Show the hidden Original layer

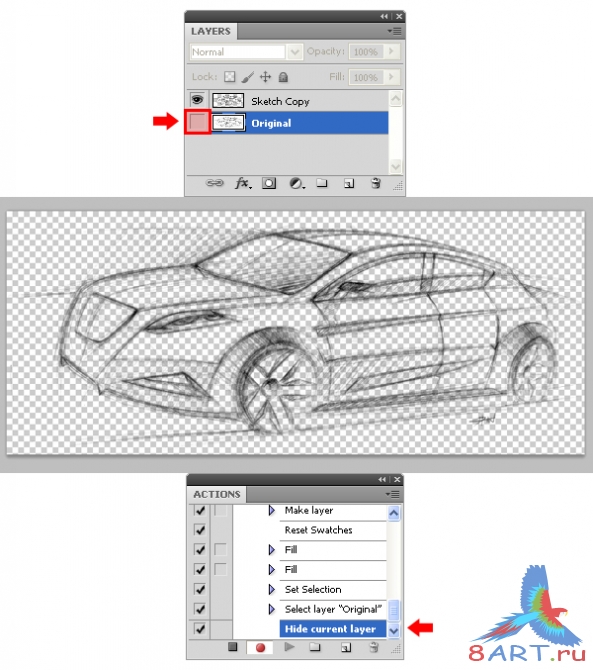point(198,122)
